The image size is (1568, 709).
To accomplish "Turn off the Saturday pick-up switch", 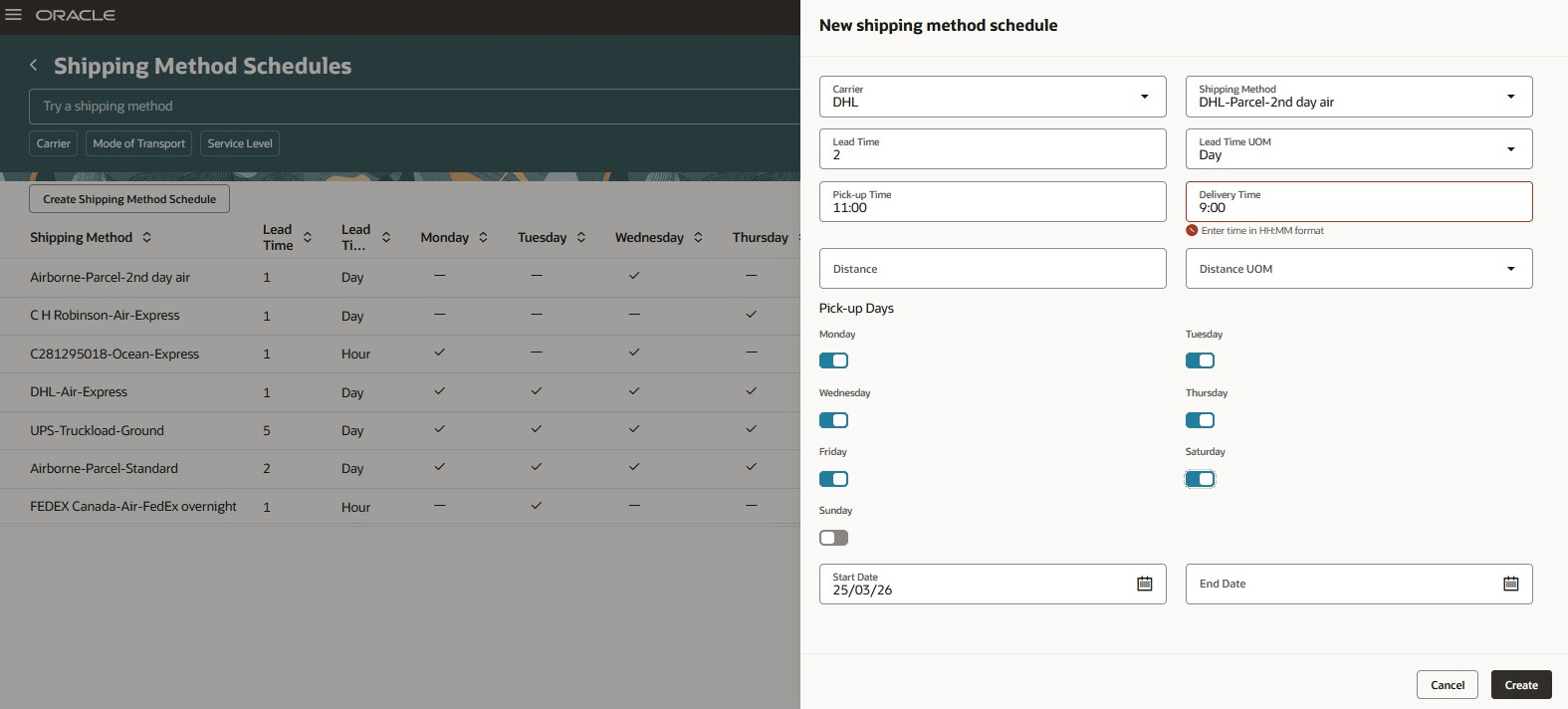I will click(x=1200, y=479).
